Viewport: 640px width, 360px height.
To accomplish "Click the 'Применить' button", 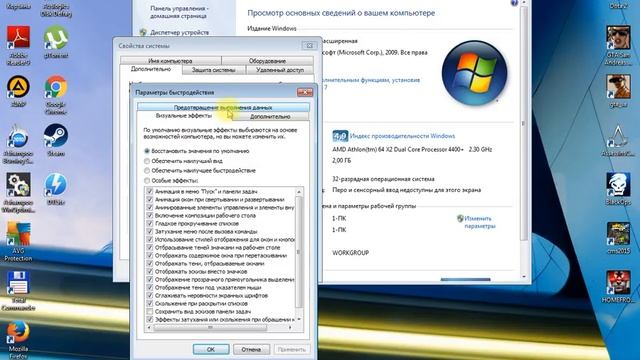I will click(x=291, y=349).
